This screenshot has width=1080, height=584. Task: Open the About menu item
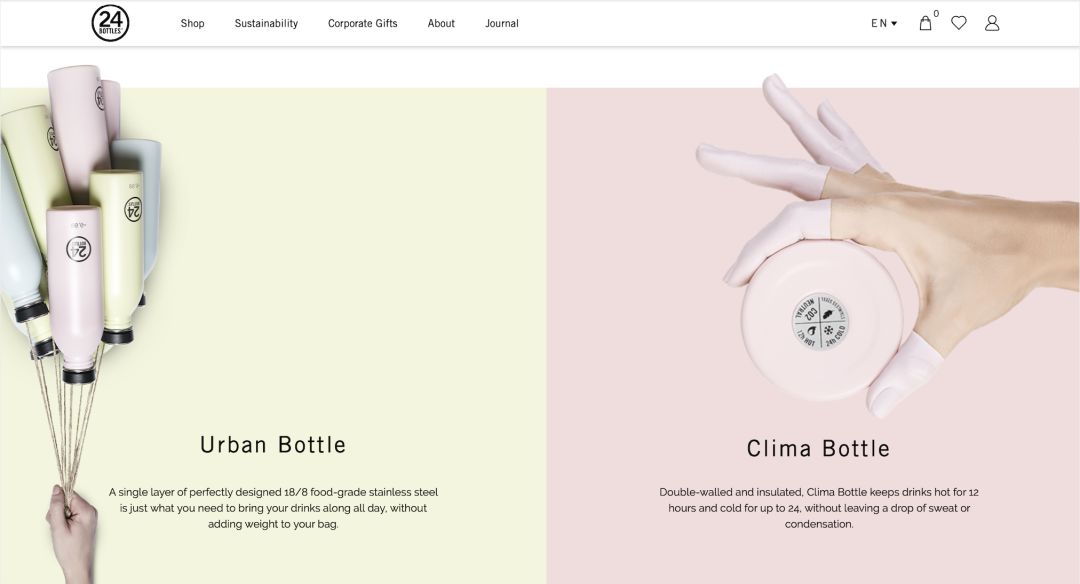[441, 23]
